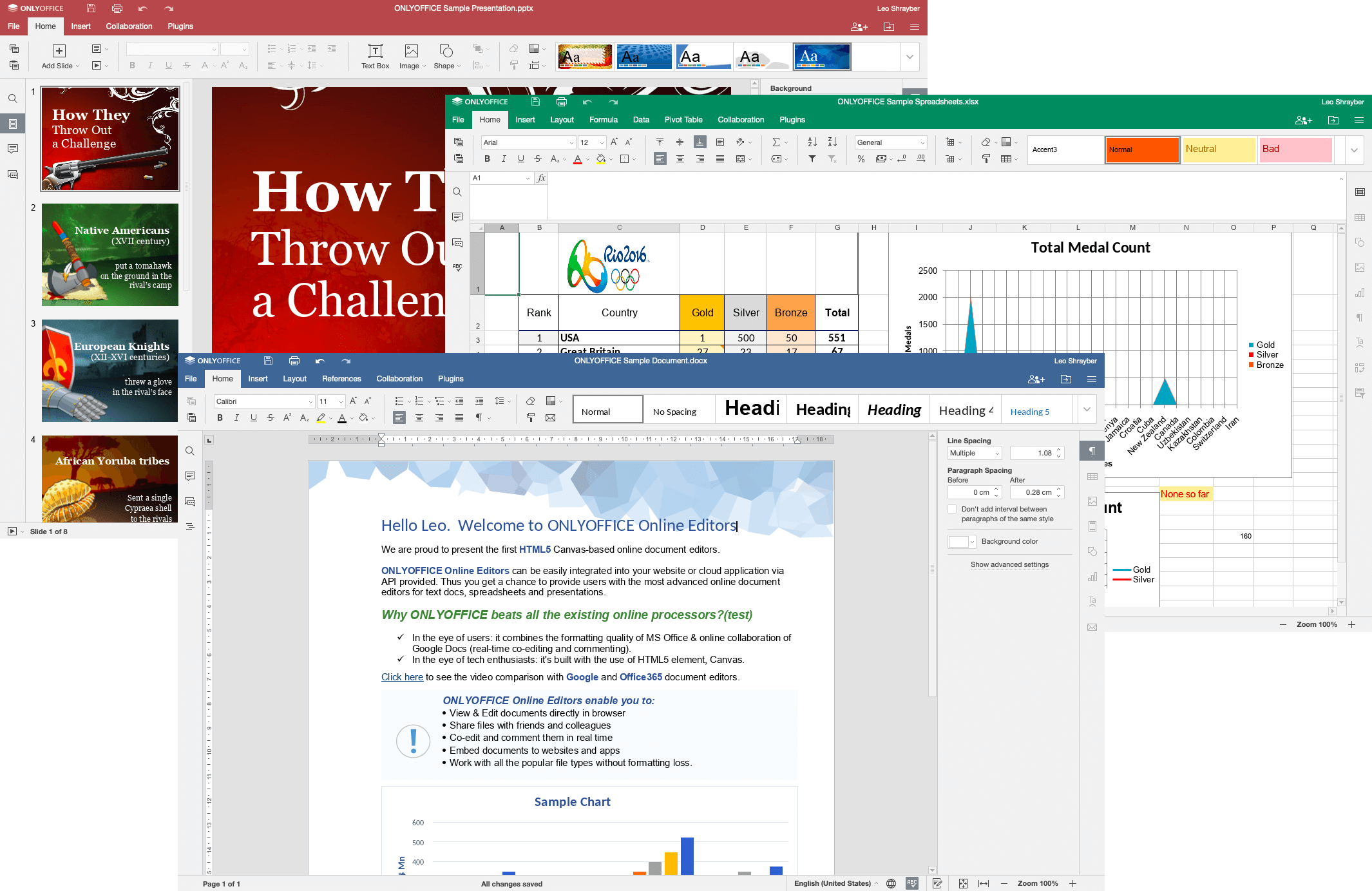Image resolution: width=1372 pixels, height=891 pixels.
Task: Open References tab in document editor
Action: [341, 379]
